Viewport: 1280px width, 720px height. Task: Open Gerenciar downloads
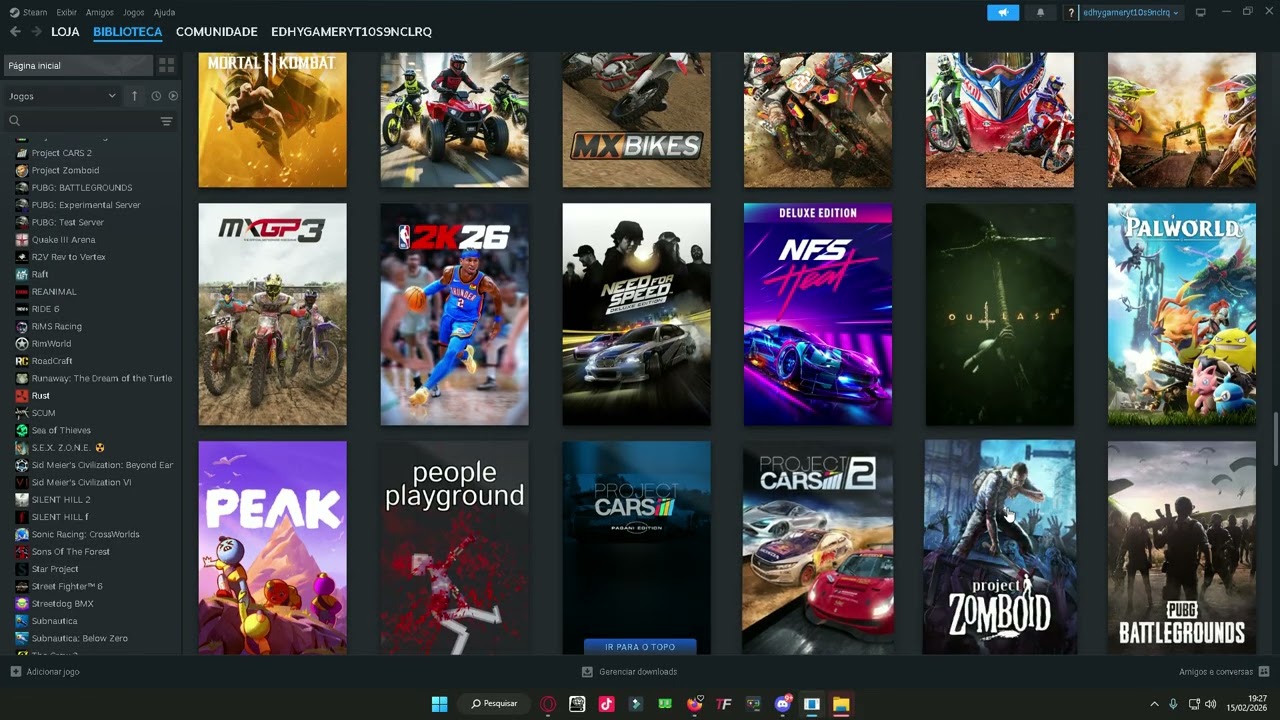click(630, 672)
